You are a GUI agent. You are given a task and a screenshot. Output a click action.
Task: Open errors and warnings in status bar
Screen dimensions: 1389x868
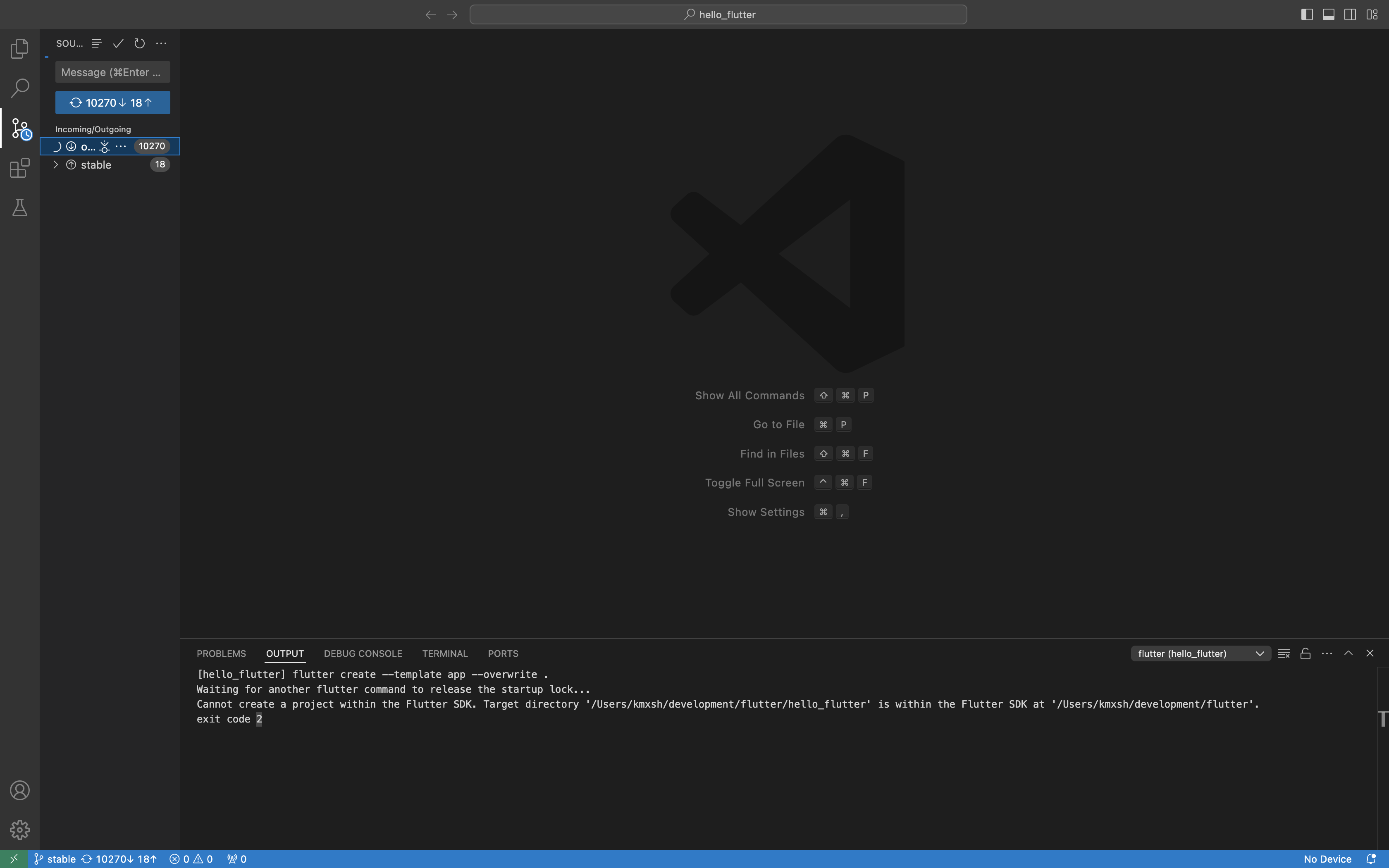191,859
